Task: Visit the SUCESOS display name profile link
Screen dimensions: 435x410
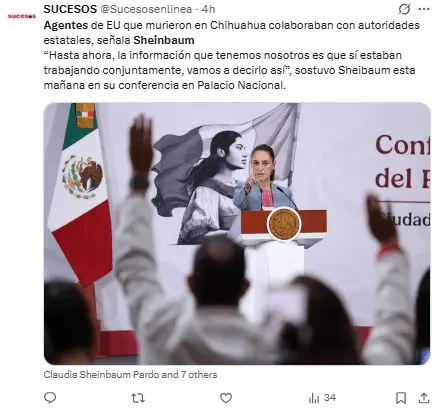Action: coord(70,9)
